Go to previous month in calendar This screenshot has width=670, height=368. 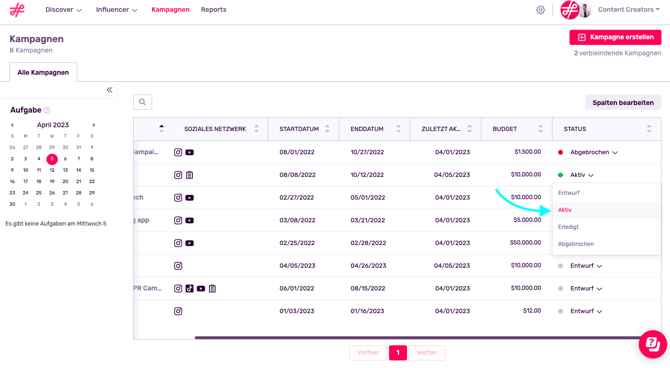click(12, 125)
